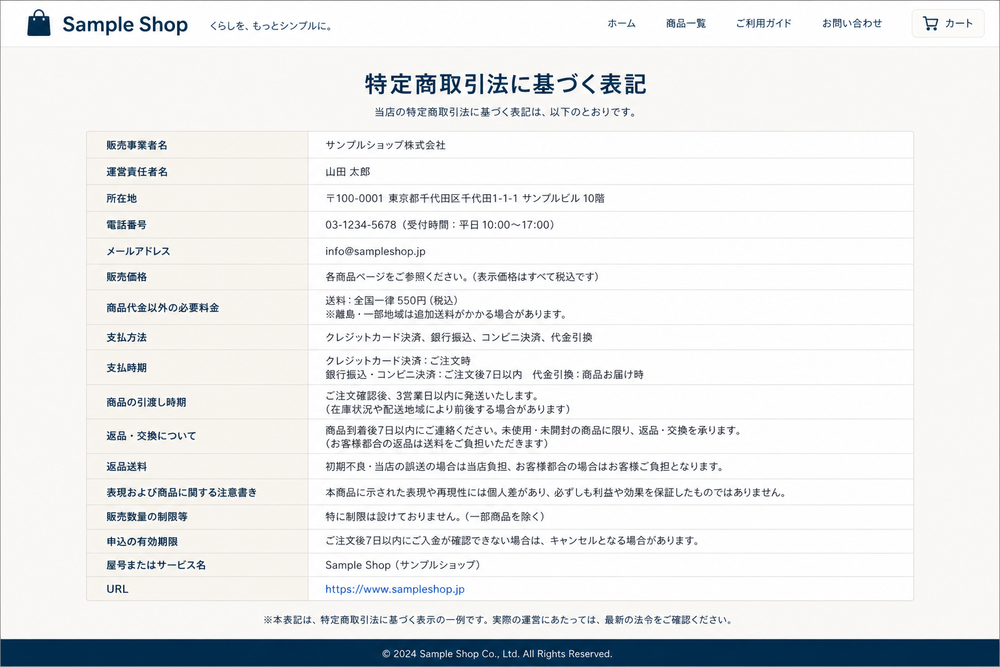Click the page heading 特定商取引法に基づく表記
This screenshot has height=667, width=1000.
tap(506, 84)
